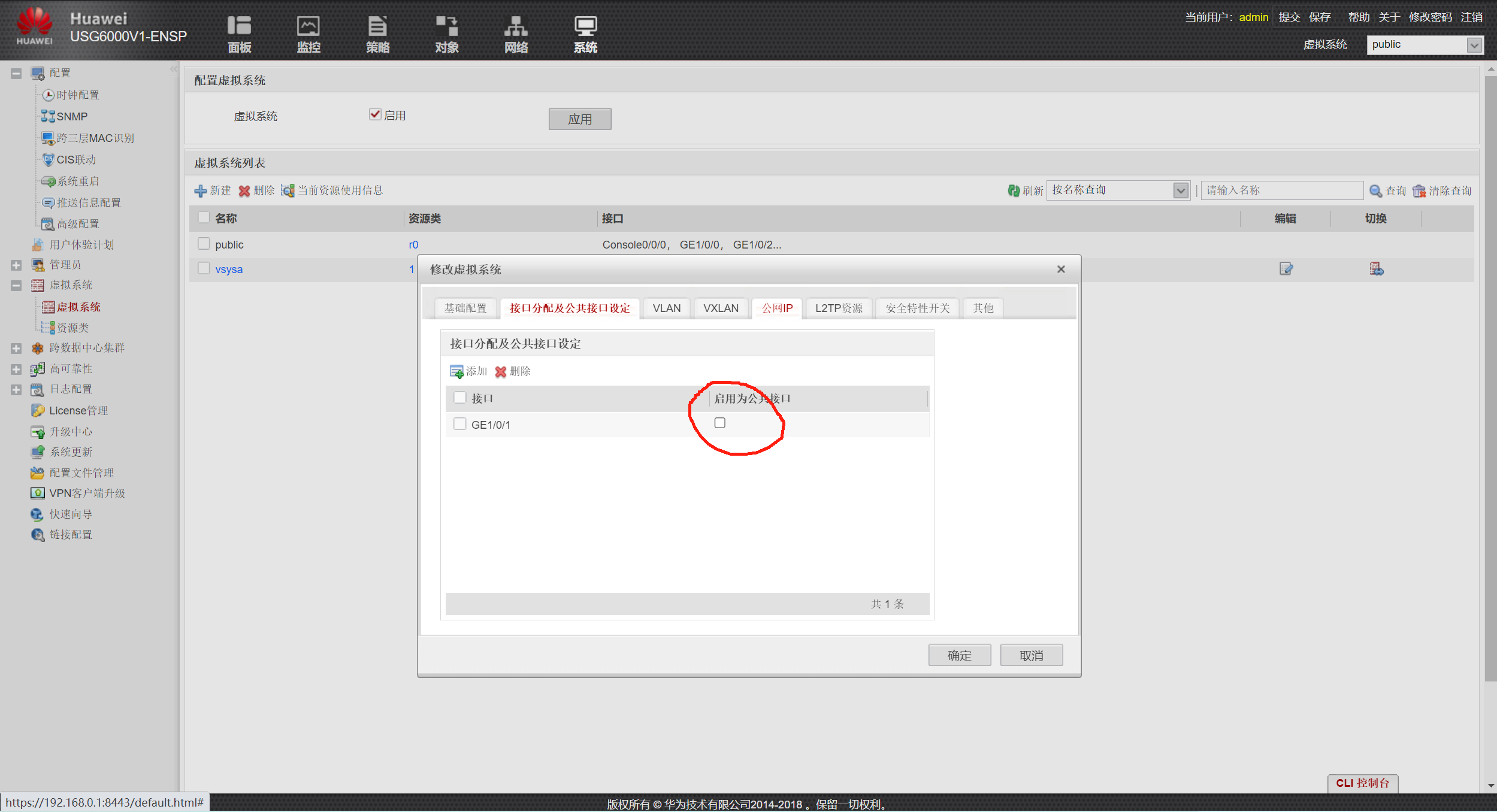1497x812 pixels.
Task: Click the vsysa switch icon
Action: [1376, 269]
